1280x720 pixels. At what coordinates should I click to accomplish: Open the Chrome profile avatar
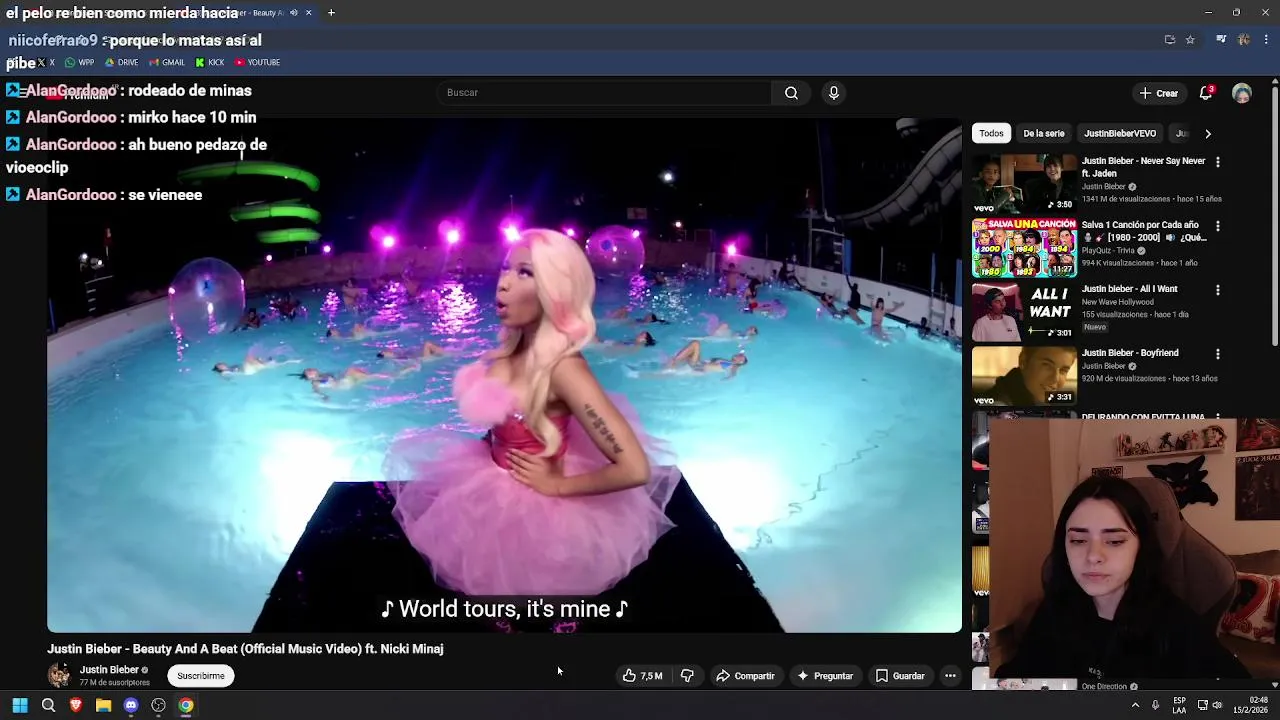(x=1243, y=40)
